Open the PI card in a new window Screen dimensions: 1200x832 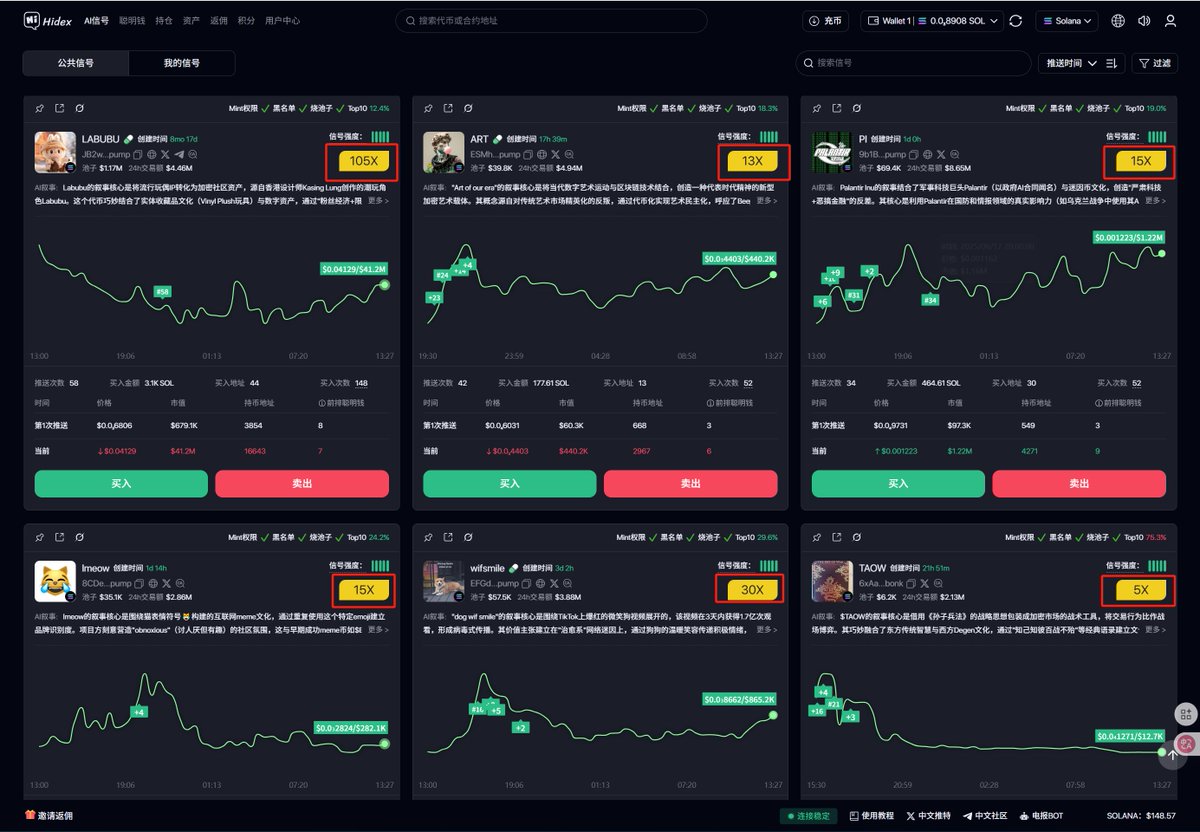tap(836, 108)
